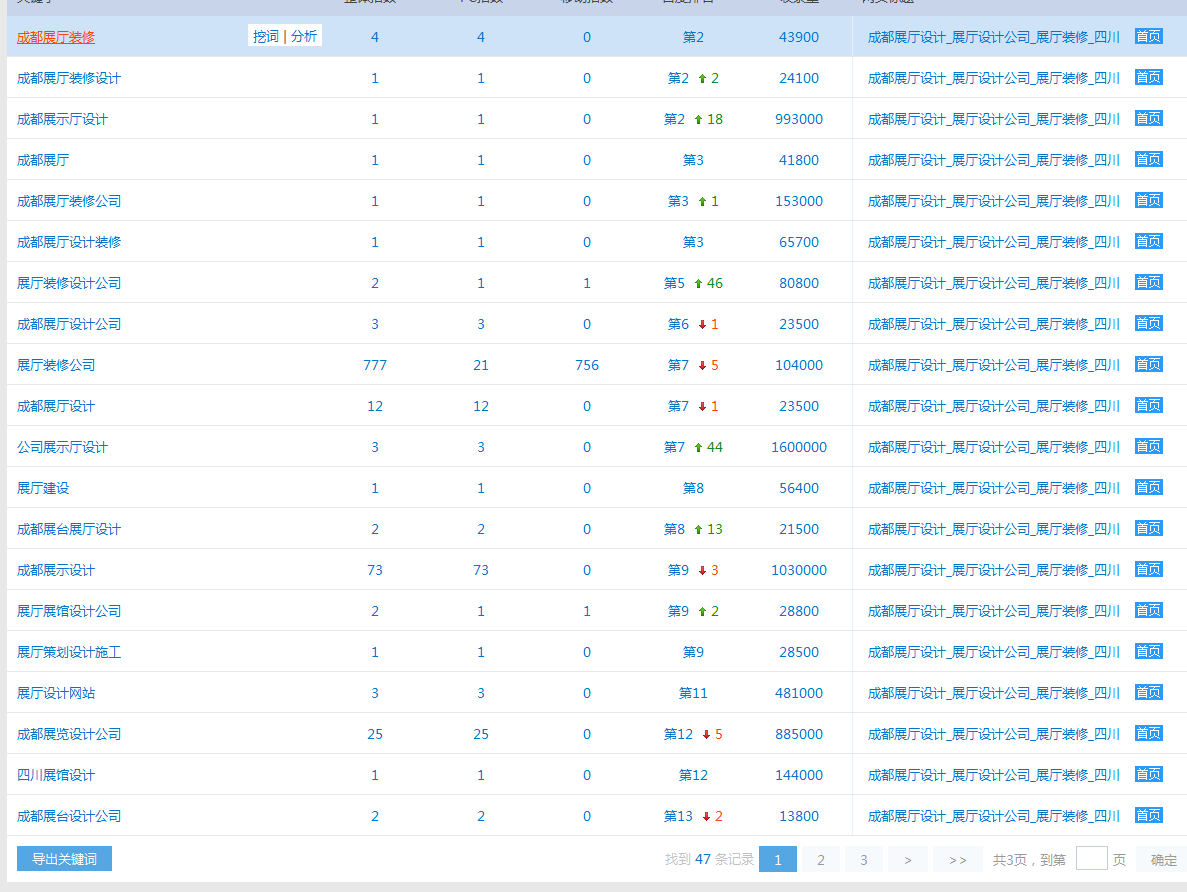Open the 成都展厅装修 keyword link

pyautogui.click(x=56, y=37)
